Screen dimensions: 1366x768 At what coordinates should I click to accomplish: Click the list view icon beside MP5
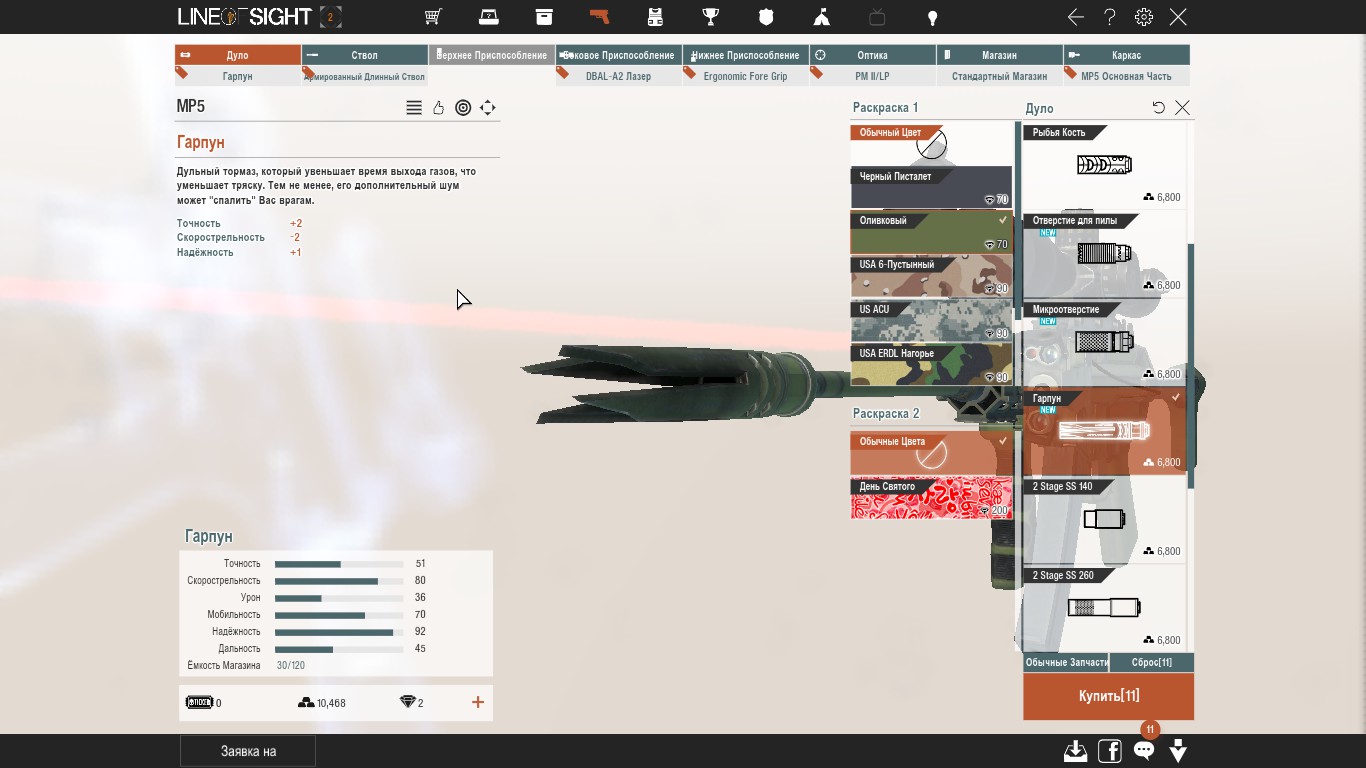click(x=414, y=108)
